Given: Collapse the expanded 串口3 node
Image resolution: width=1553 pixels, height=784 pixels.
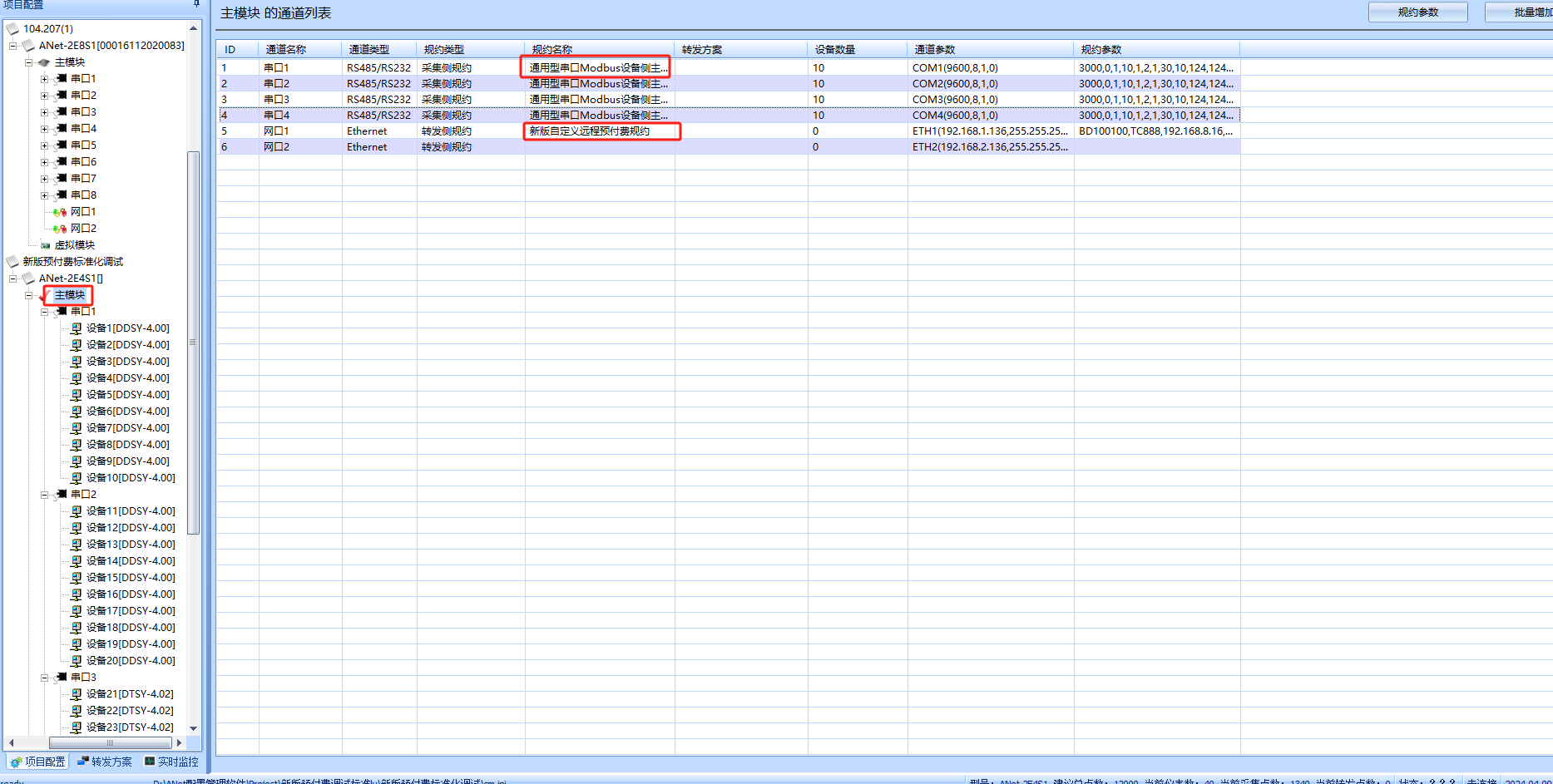Looking at the screenshot, I should (44, 678).
